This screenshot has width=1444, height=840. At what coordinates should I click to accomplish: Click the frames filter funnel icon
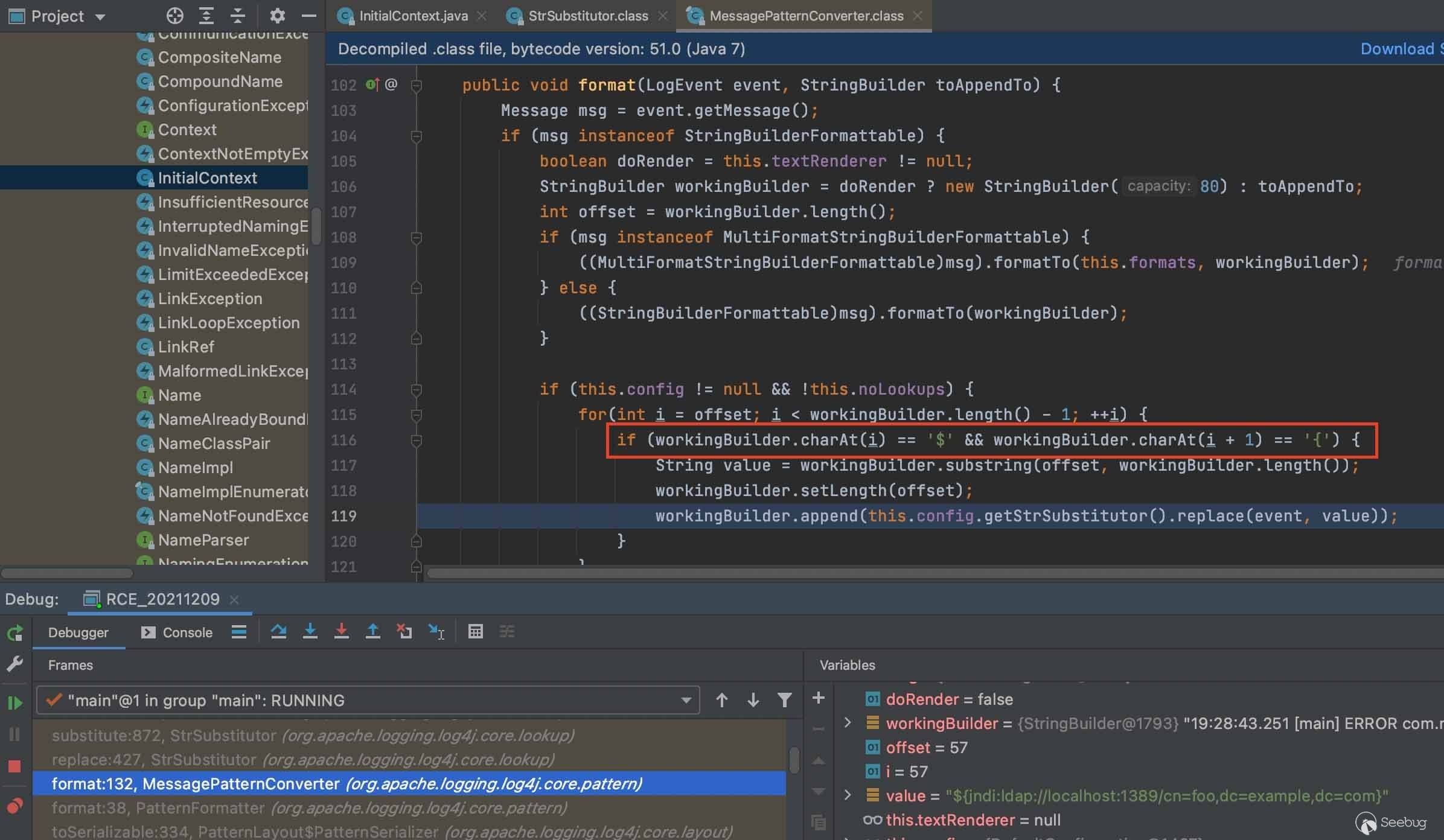[x=784, y=700]
